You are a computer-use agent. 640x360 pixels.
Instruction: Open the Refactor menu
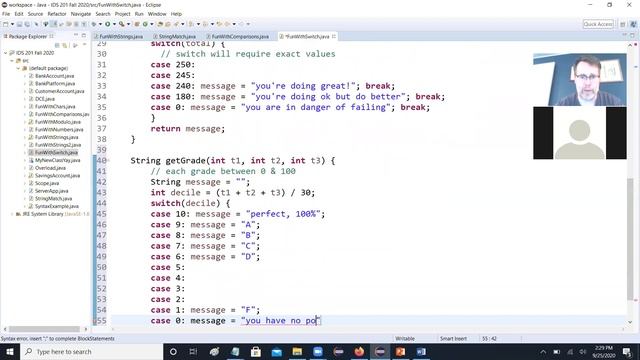[x=57, y=14]
